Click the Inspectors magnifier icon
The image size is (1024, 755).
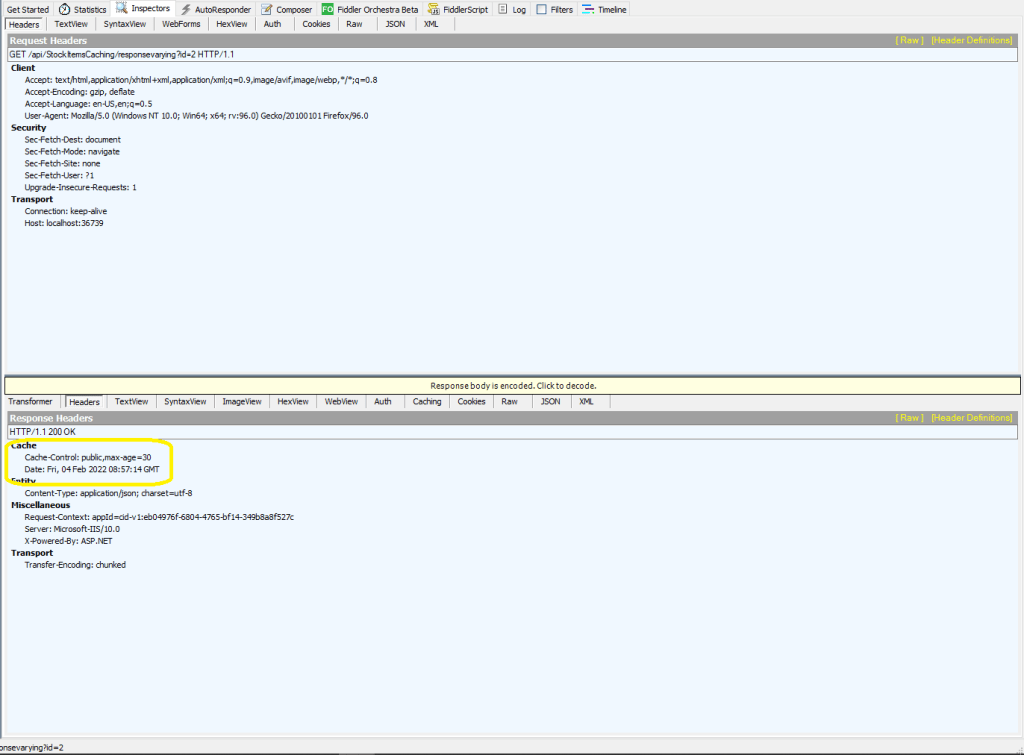[123, 9]
